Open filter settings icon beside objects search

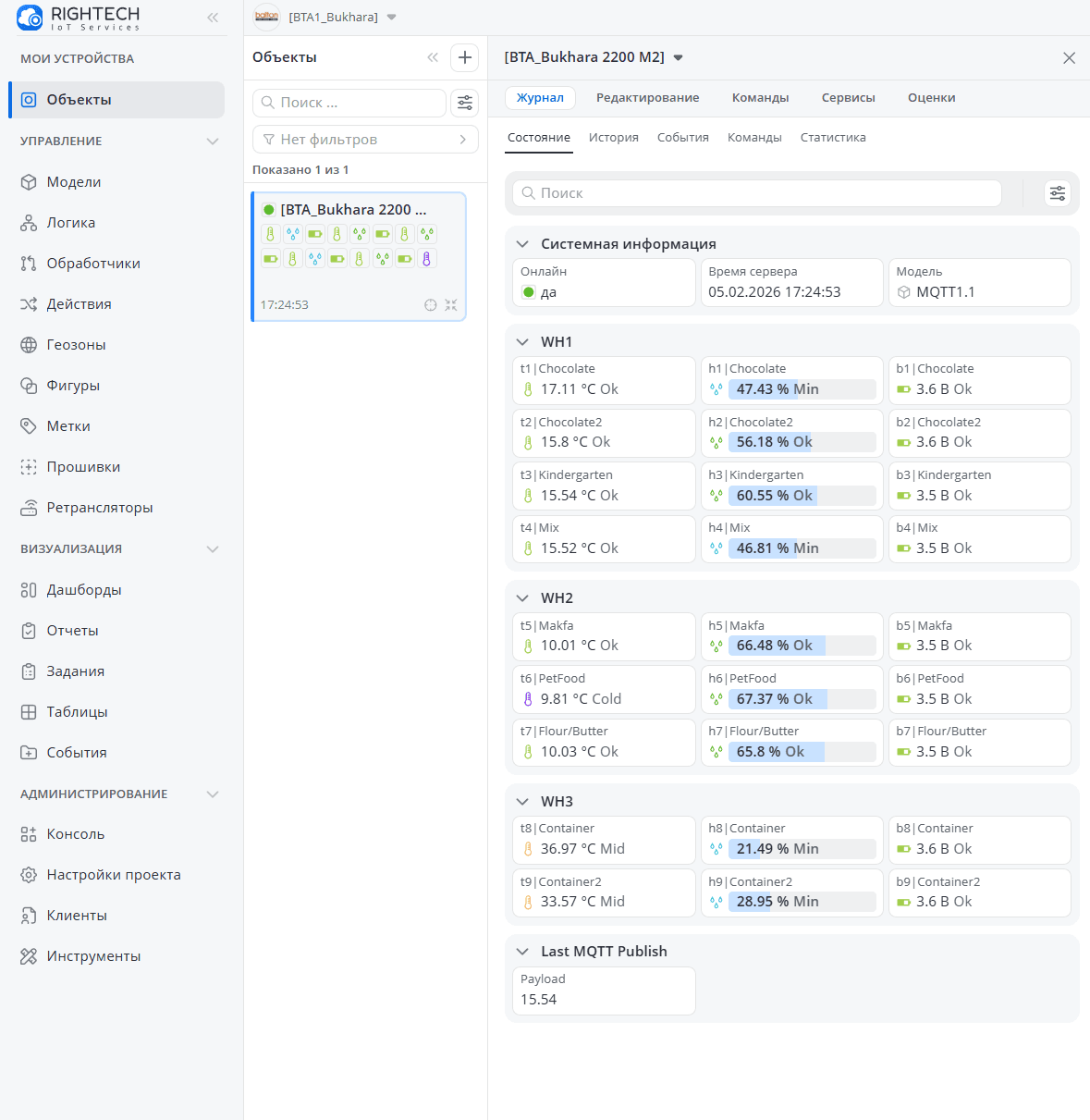464,103
